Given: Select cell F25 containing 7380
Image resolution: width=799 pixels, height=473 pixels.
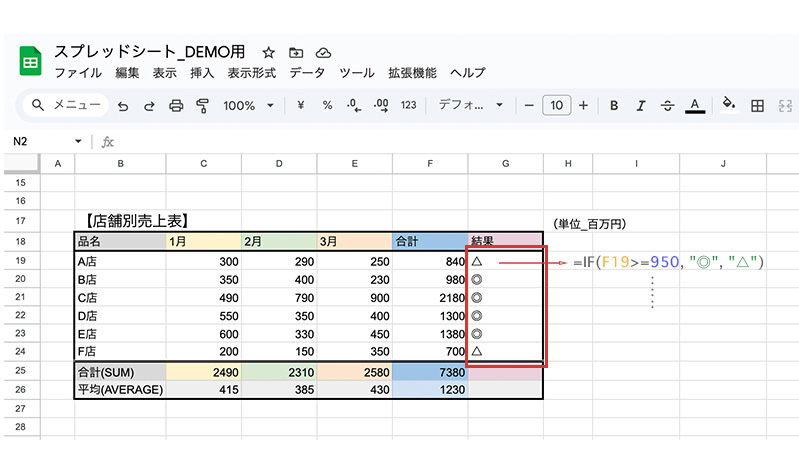Looking at the screenshot, I should (x=430, y=372).
